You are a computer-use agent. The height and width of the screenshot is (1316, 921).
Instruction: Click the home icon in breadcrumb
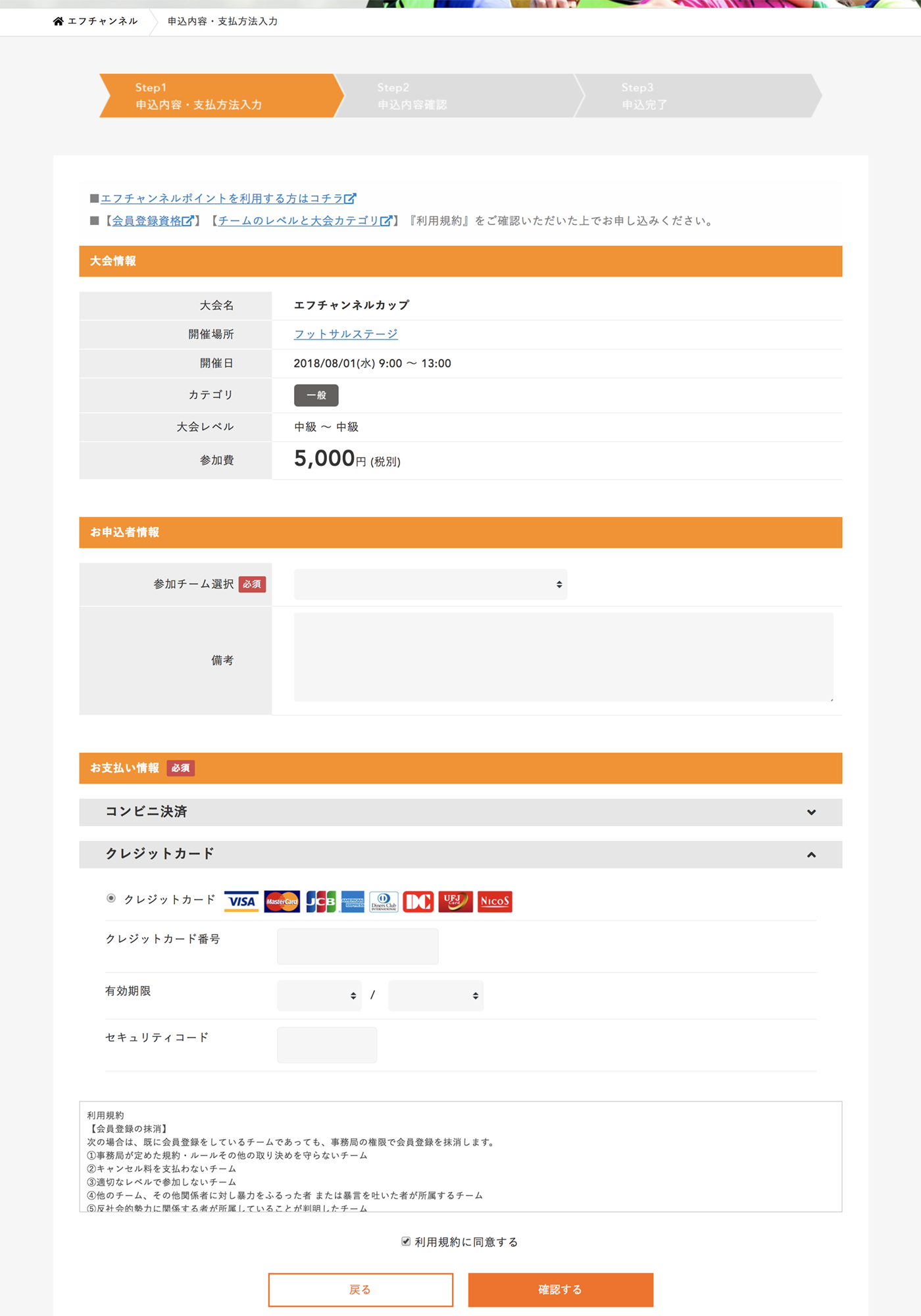tap(59, 21)
